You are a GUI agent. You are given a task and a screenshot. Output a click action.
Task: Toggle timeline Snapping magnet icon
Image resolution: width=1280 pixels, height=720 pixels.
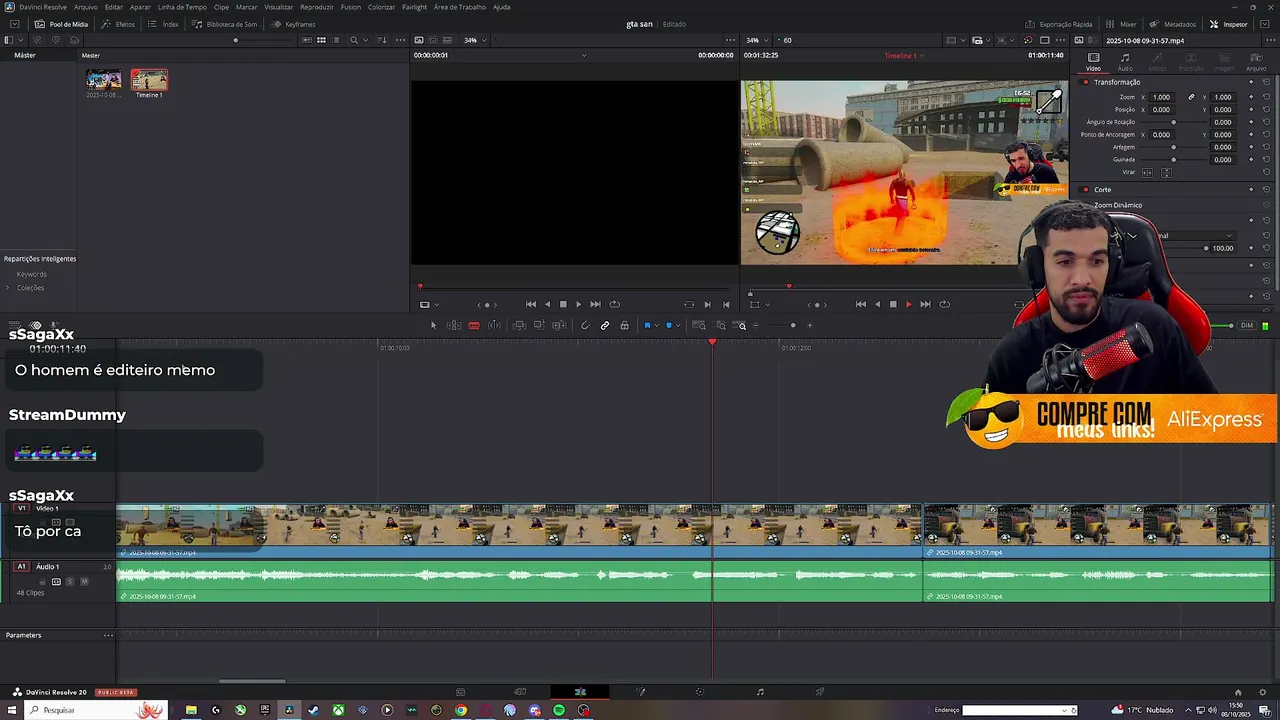pyautogui.click(x=585, y=325)
